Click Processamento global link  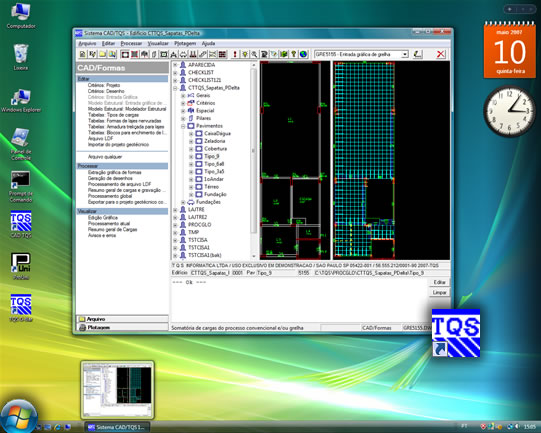click(110, 196)
